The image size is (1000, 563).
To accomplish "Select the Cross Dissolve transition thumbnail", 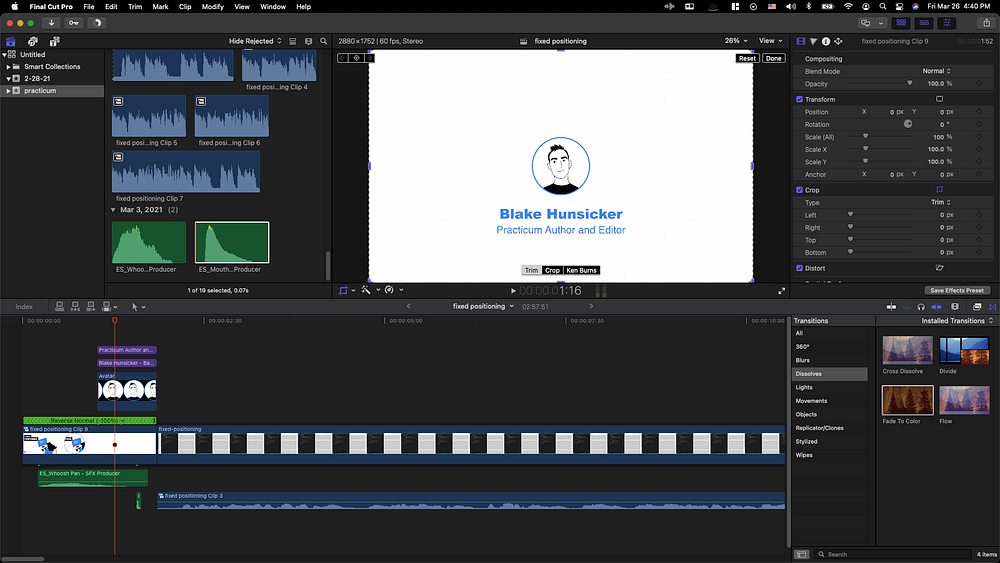I will [x=907, y=351].
